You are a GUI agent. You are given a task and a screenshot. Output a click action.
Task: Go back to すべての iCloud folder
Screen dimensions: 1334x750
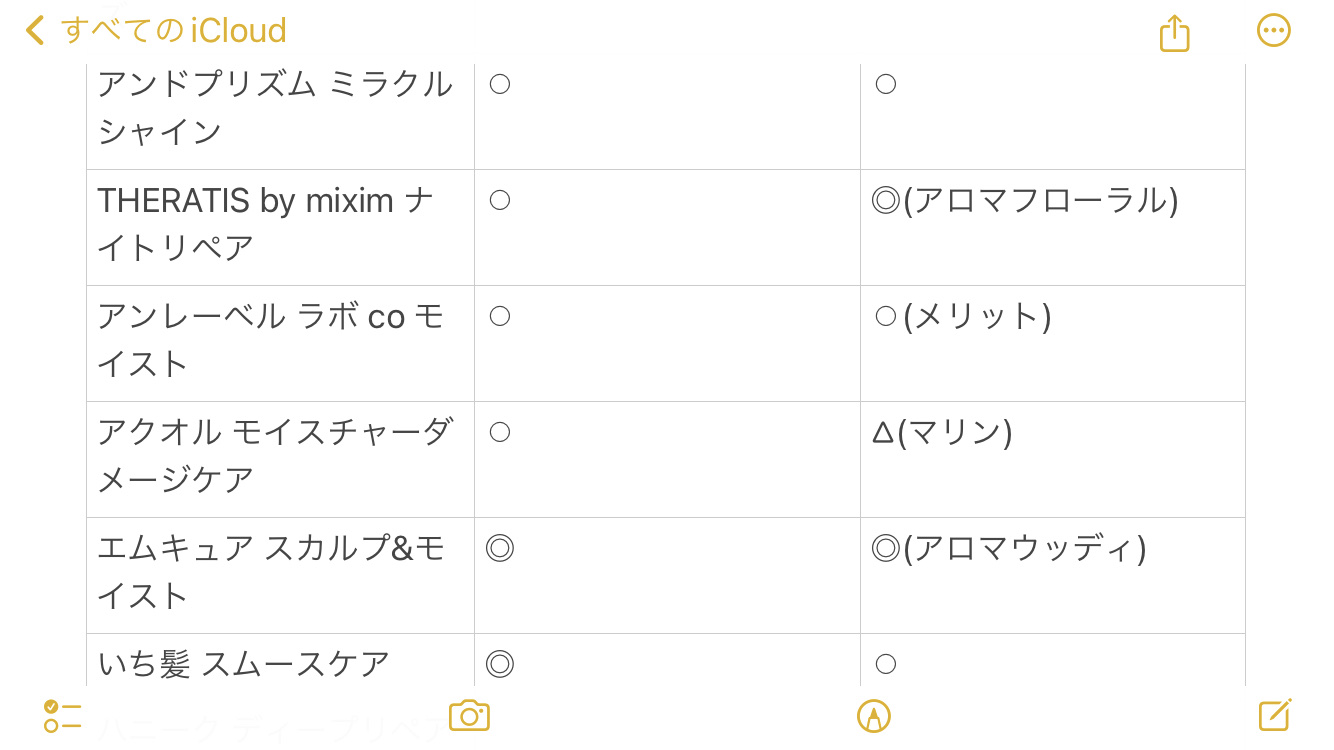[x=172, y=30]
